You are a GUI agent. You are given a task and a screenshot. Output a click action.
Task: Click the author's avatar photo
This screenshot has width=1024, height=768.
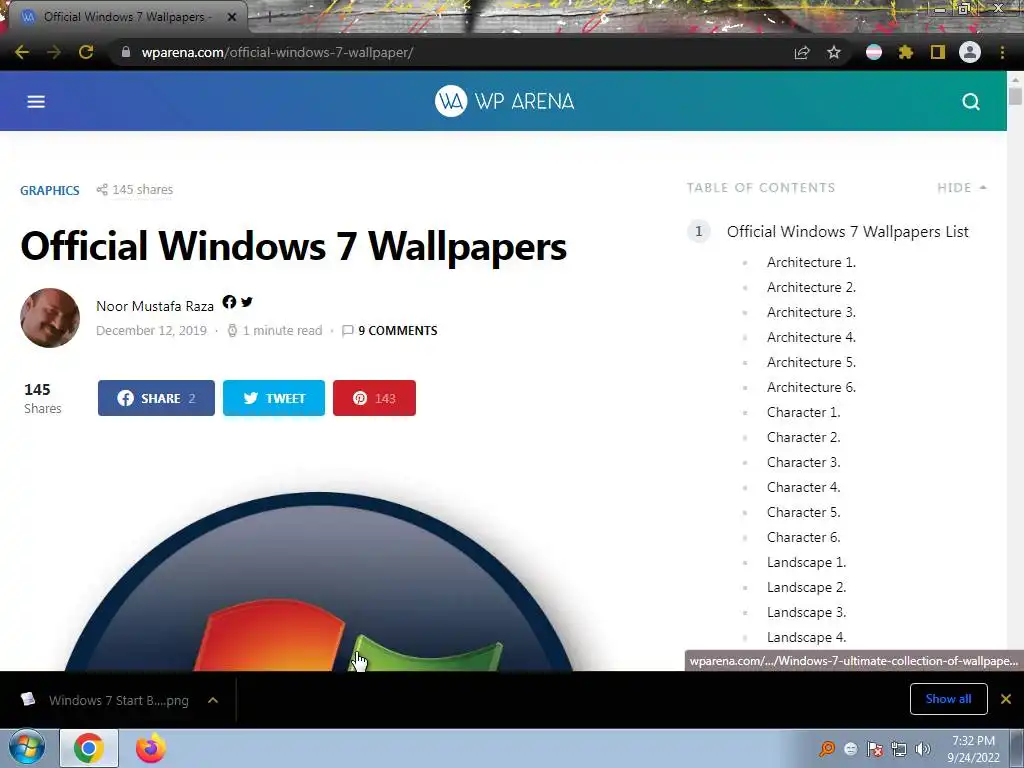(x=50, y=318)
